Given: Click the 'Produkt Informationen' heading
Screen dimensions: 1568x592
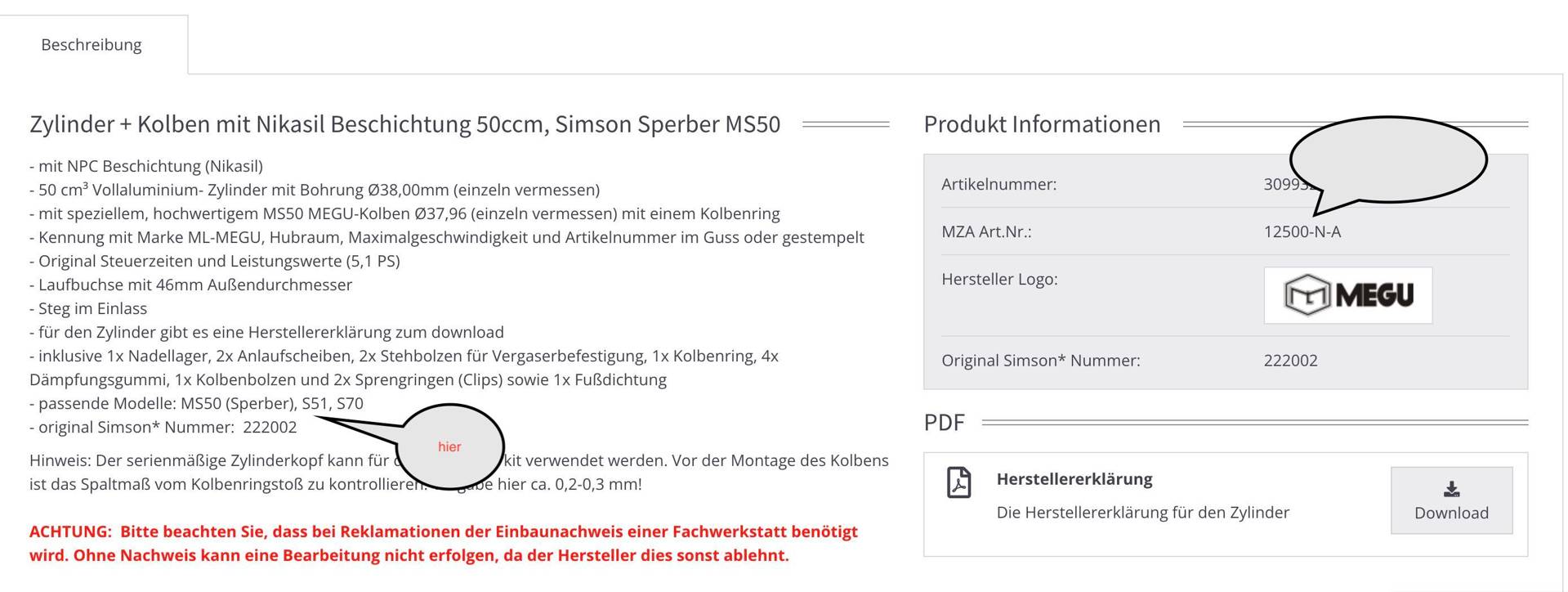Looking at the screenshot, I should pos(1042,124).
